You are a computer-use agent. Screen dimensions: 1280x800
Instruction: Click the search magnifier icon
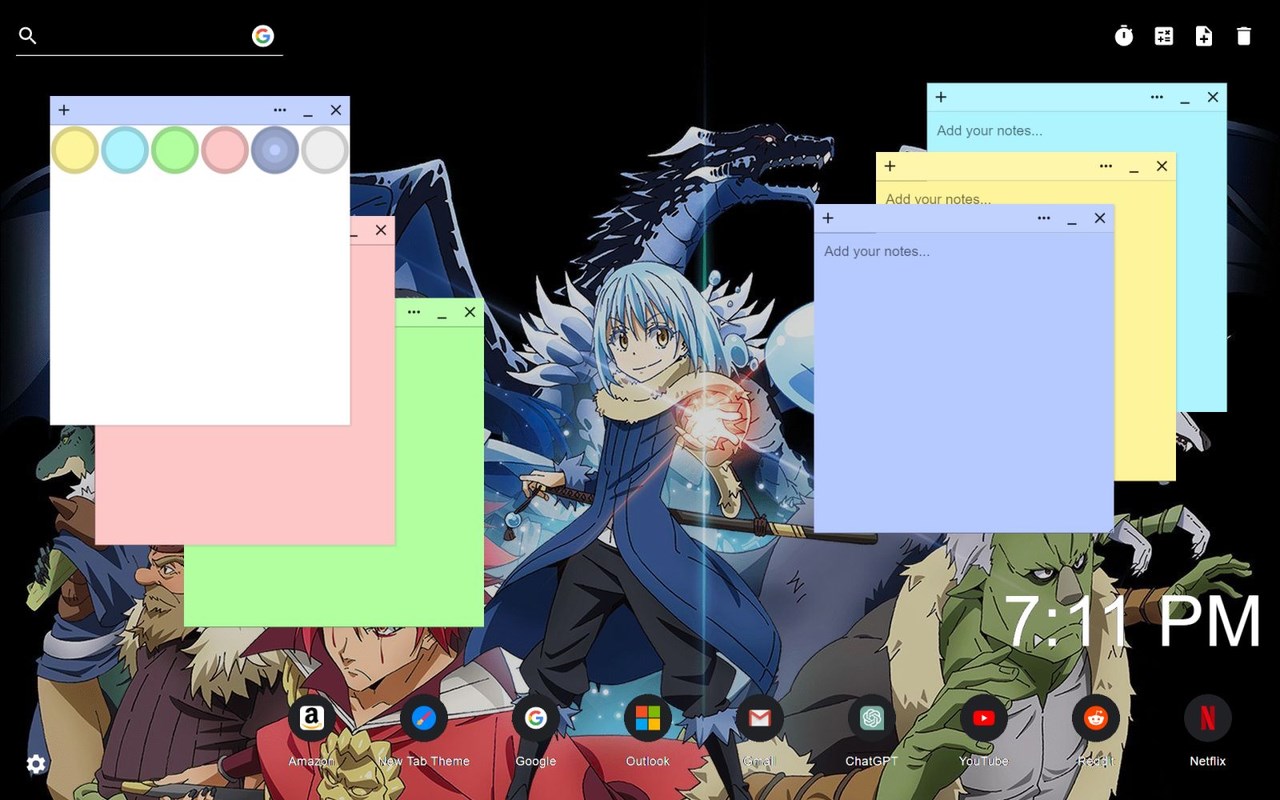pyautogui.click(x=28, y=36)
